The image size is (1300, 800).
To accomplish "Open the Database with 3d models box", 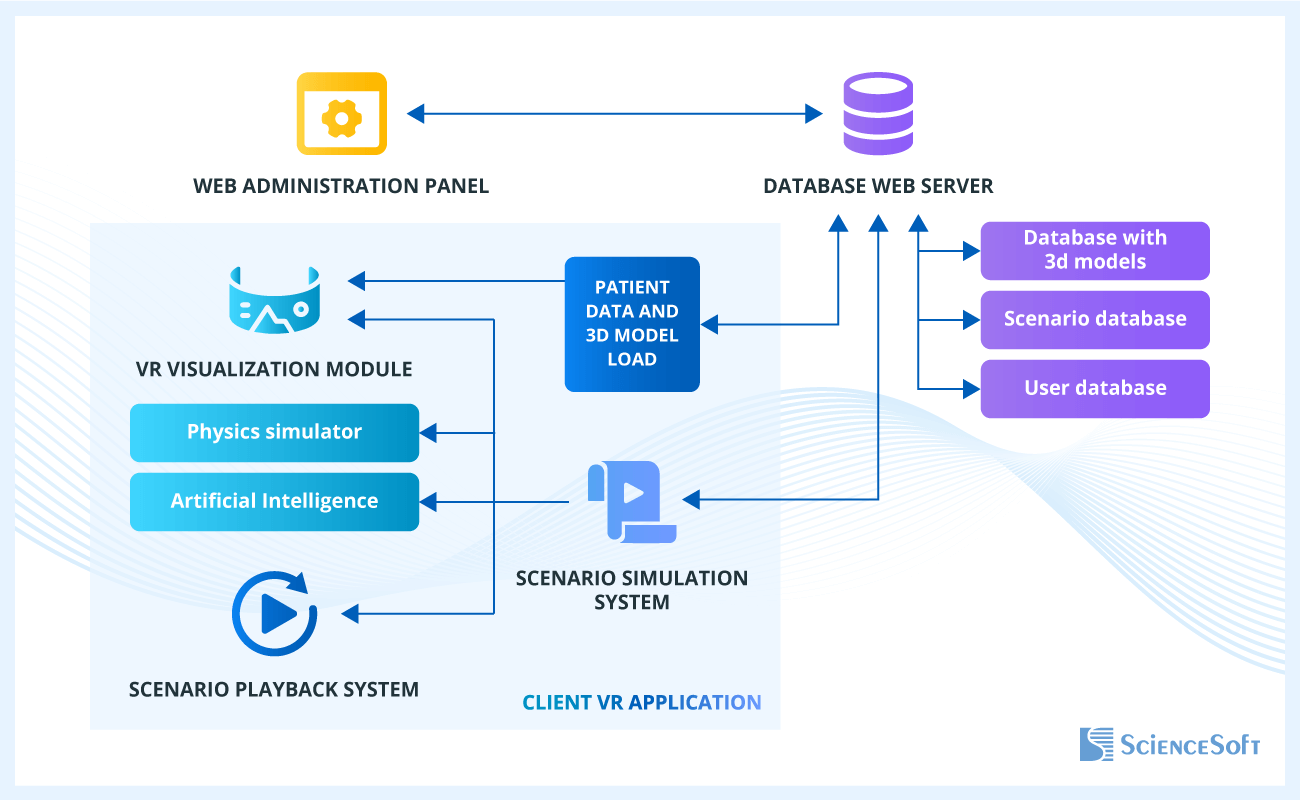I will (1095, 250).
